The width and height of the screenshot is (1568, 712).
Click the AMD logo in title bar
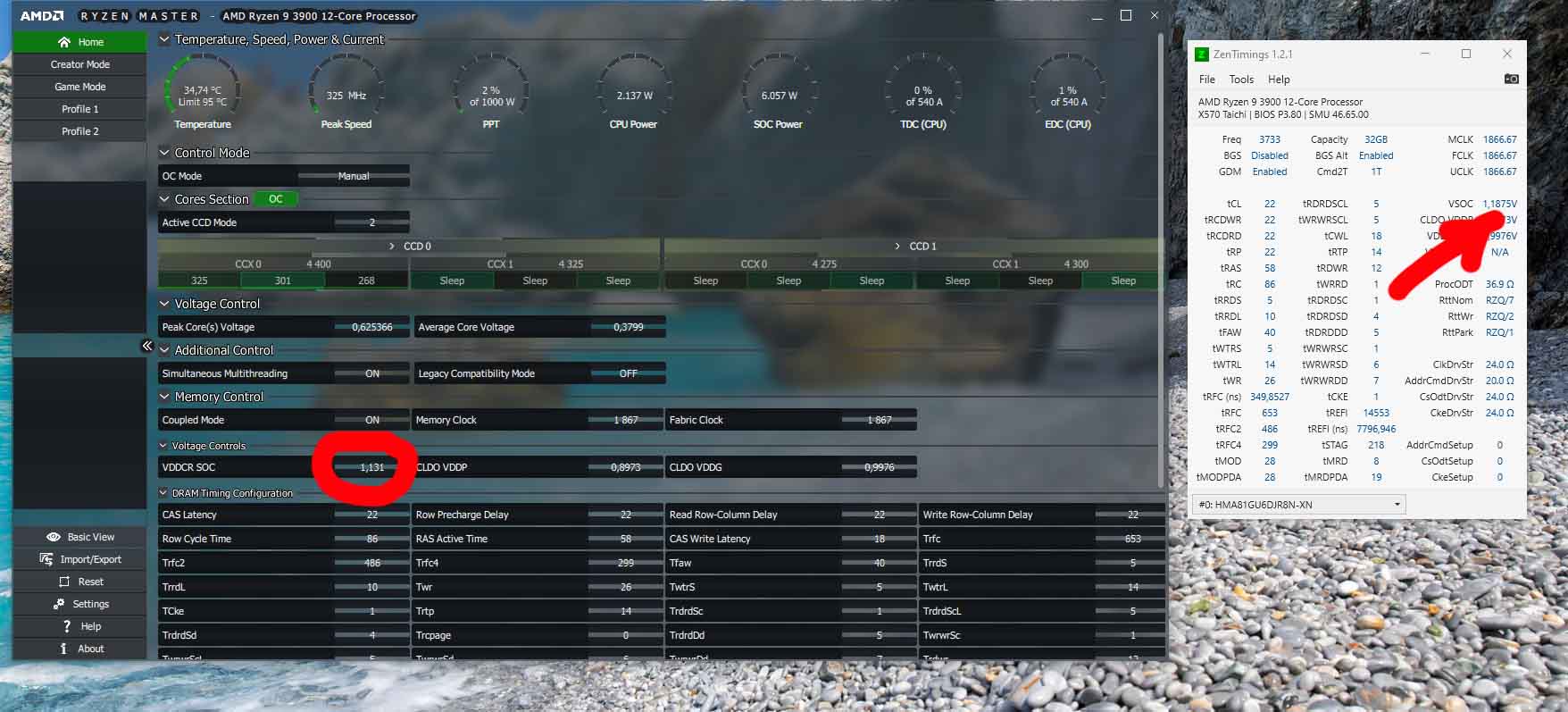(x=42, y=16)
